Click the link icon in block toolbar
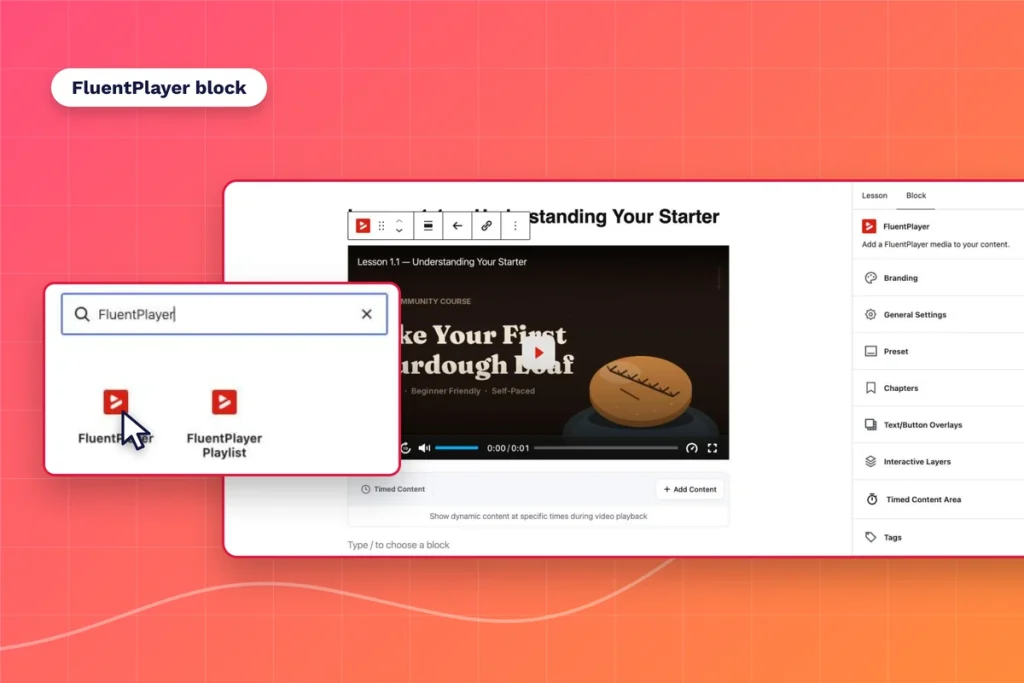The image size is (1024, 683). click(487, 226)
